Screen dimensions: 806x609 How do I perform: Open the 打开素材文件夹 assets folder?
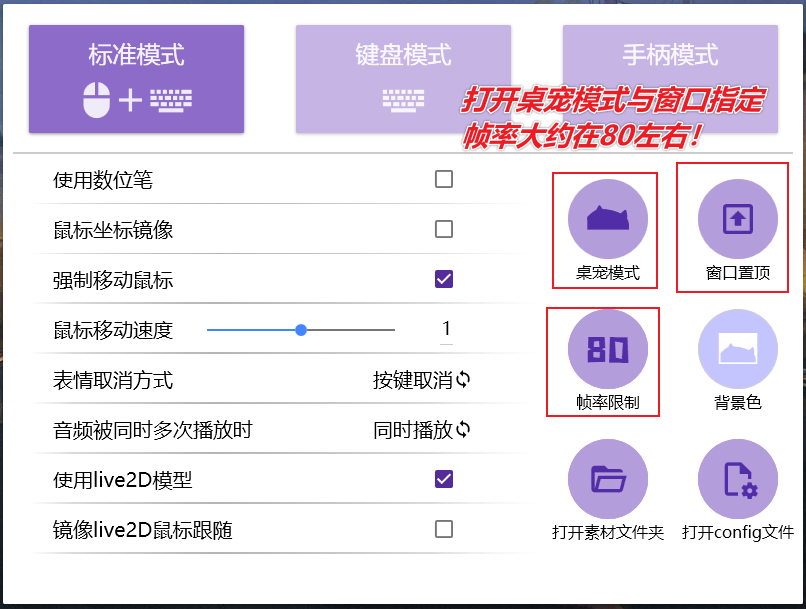tap(608, 479)
